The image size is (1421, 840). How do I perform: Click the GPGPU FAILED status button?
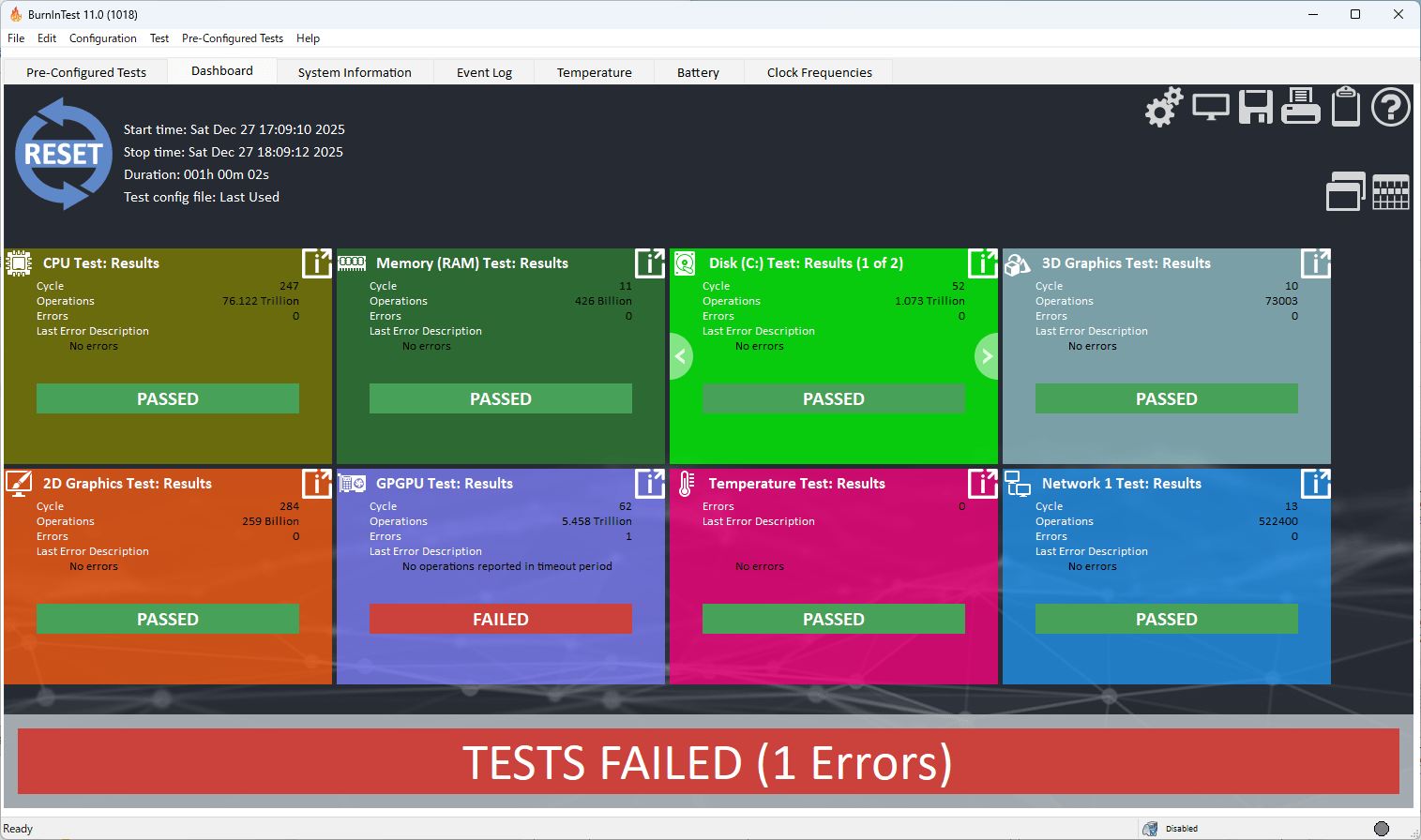500,619
